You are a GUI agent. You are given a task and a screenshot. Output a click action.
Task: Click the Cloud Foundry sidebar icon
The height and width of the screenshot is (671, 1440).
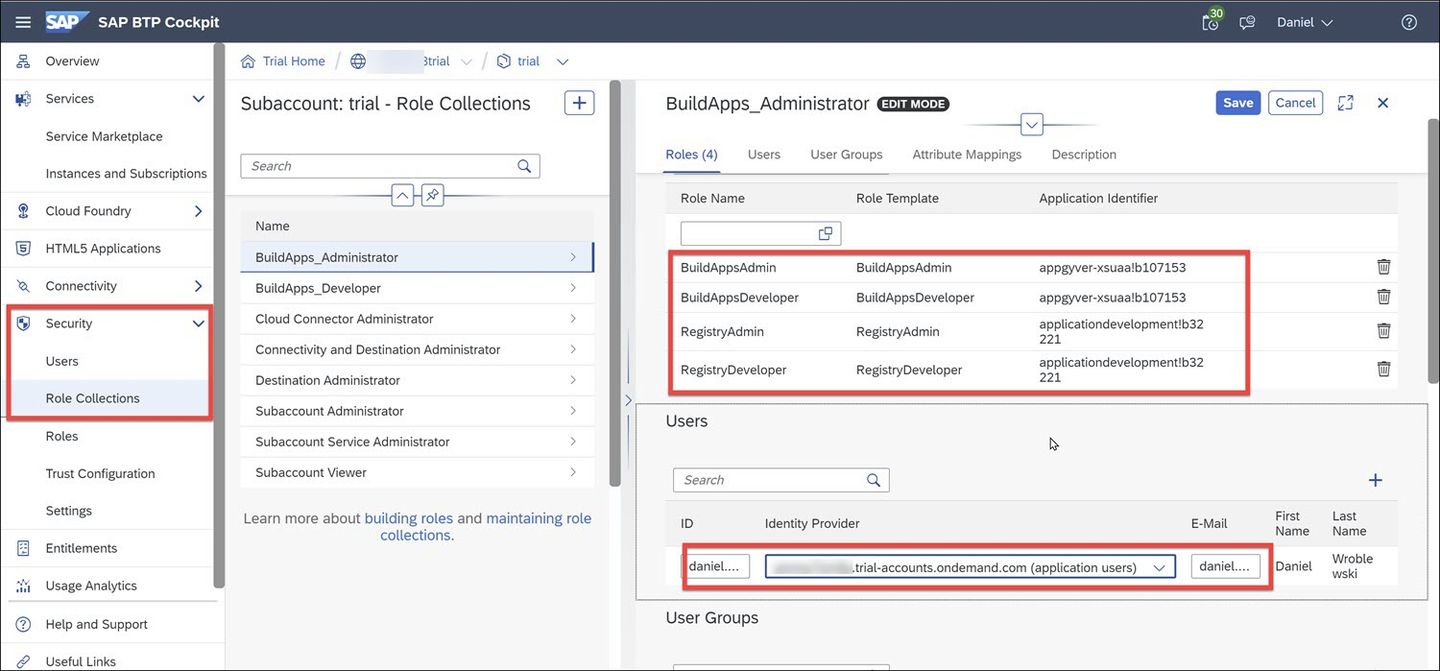[x=23, y=211]
